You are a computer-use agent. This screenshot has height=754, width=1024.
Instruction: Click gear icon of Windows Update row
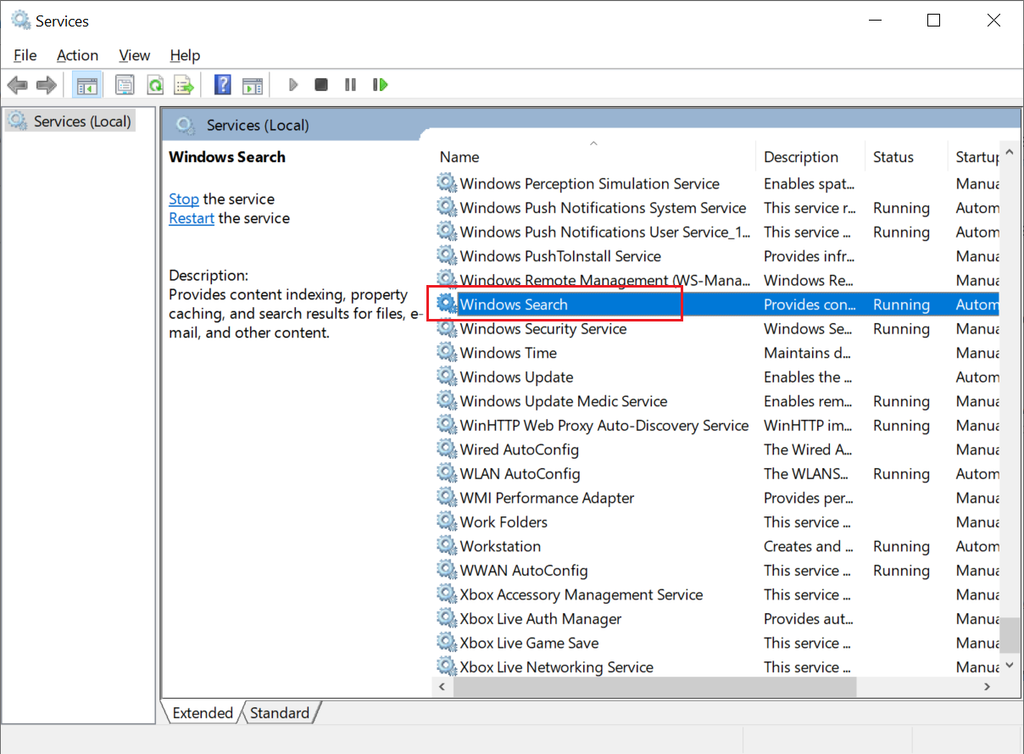(447, 376)
